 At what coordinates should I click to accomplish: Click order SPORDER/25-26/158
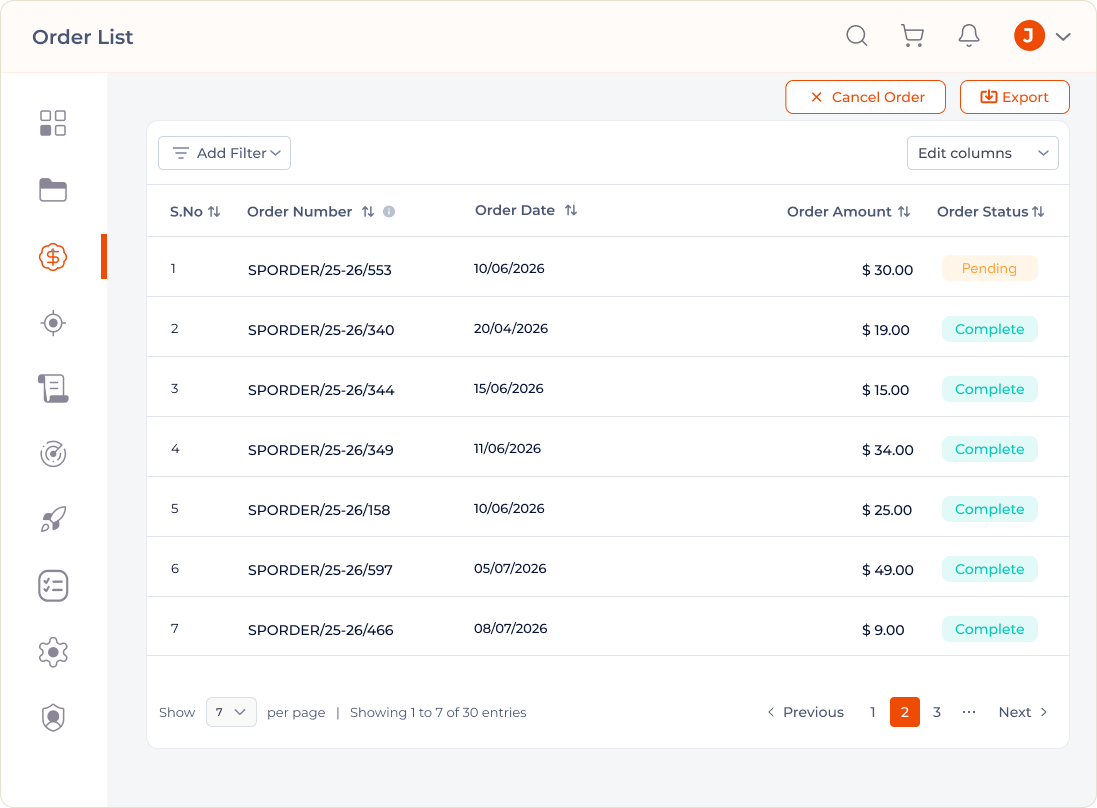[319, 511]
